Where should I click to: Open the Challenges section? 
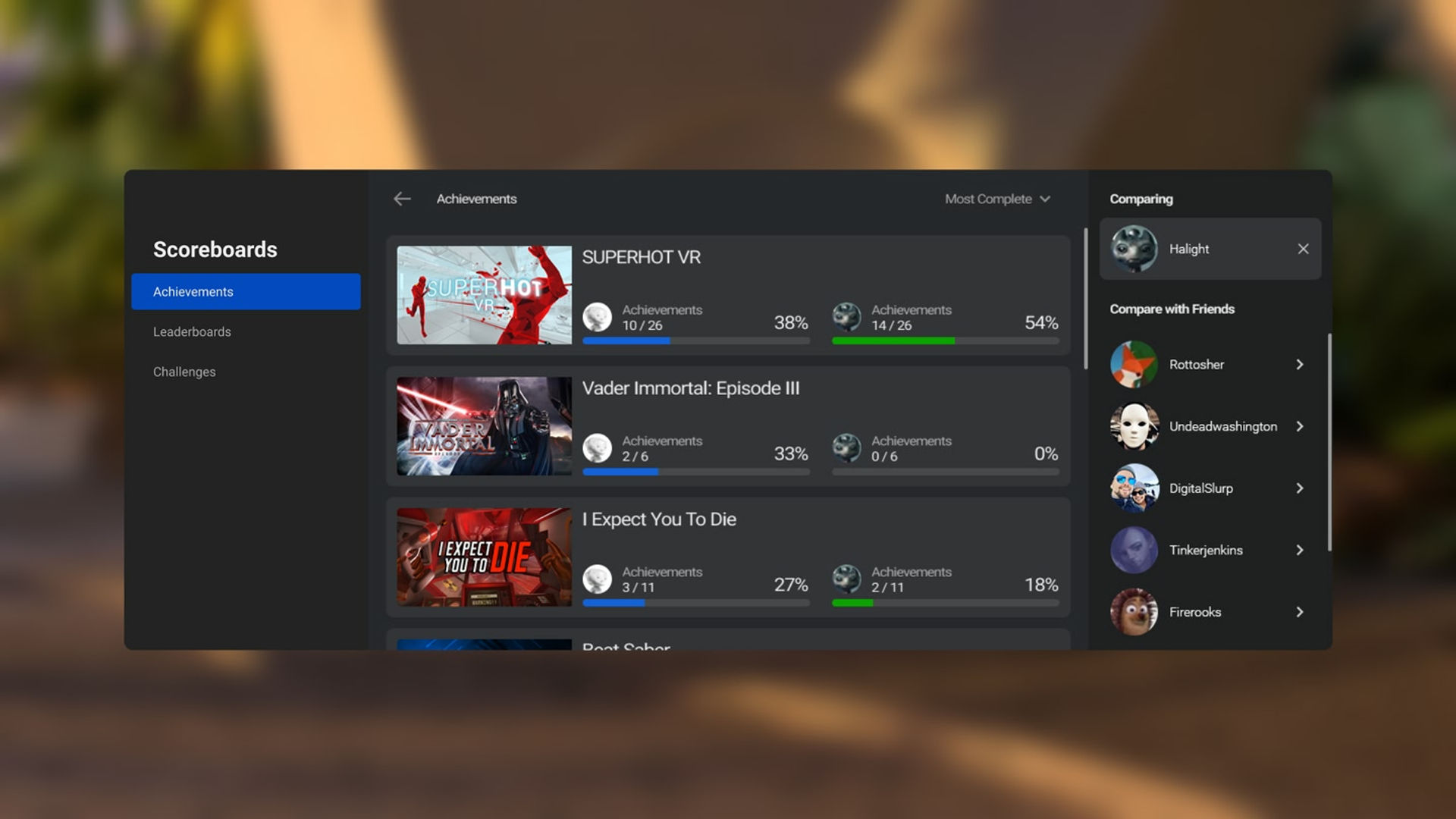[184, 372]
